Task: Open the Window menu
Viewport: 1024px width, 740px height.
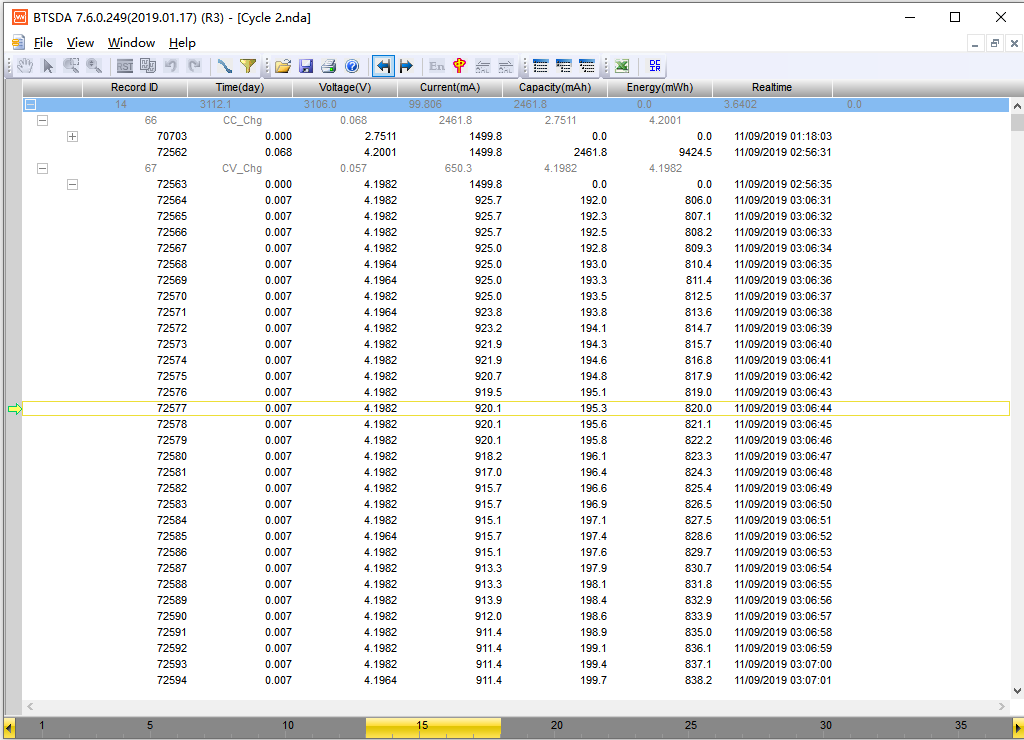Action: 131,42
